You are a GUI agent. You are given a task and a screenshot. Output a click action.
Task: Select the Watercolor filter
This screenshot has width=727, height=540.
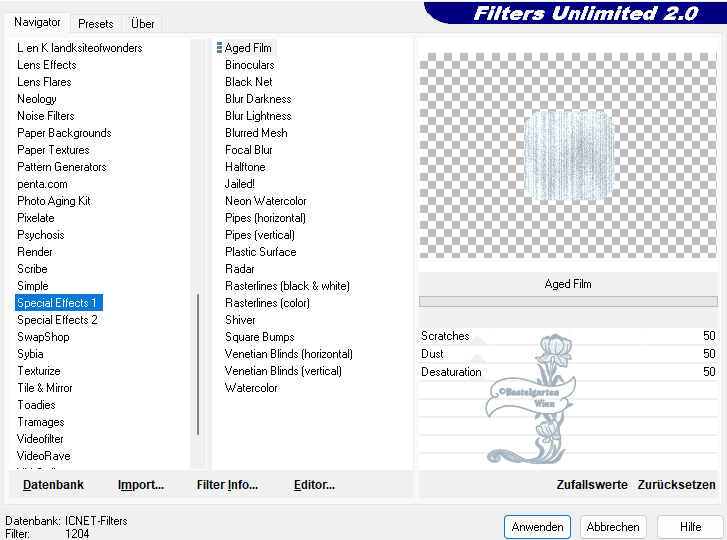pyautogui.click(x=251, y=388)
